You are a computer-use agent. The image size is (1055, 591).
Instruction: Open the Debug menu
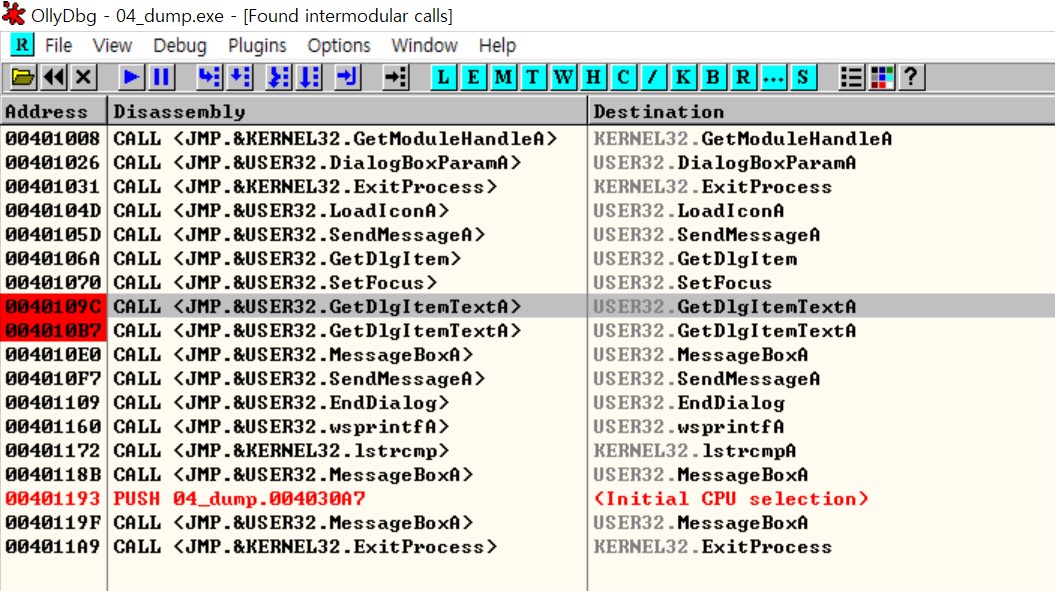pos(180,45)
